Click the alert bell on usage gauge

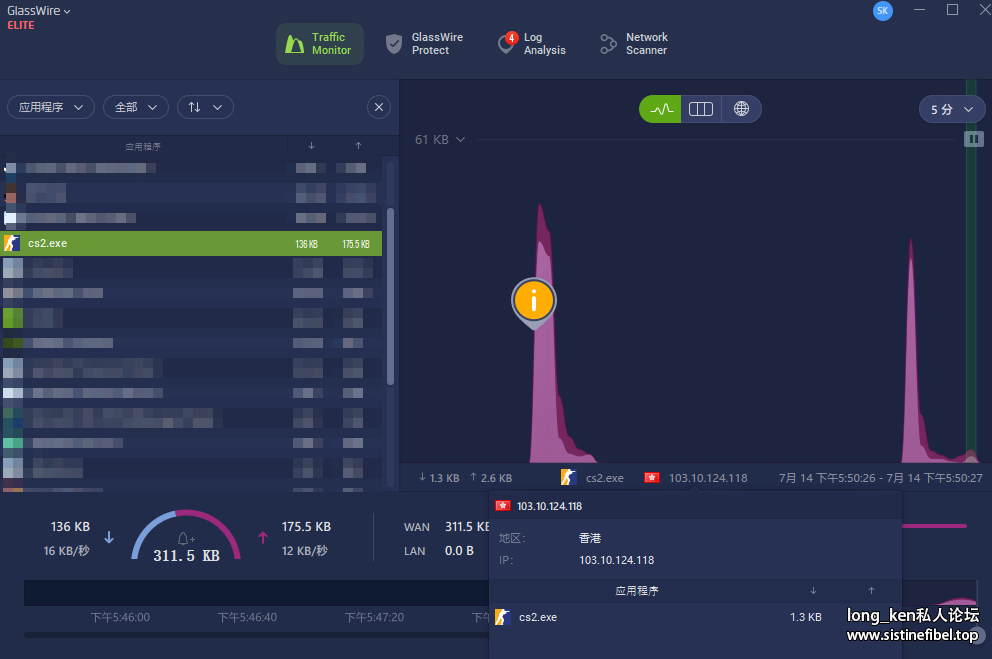click(x=186, y=539)
